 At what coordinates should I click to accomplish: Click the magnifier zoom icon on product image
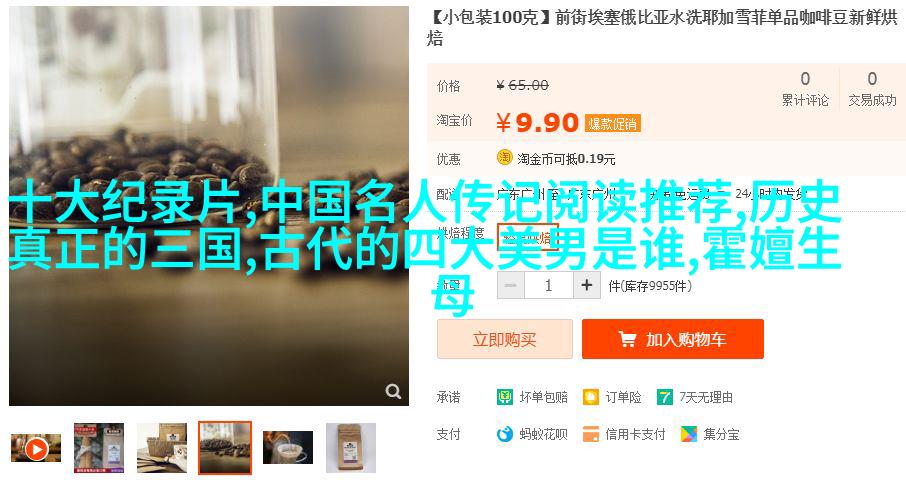tap(393, 392)
